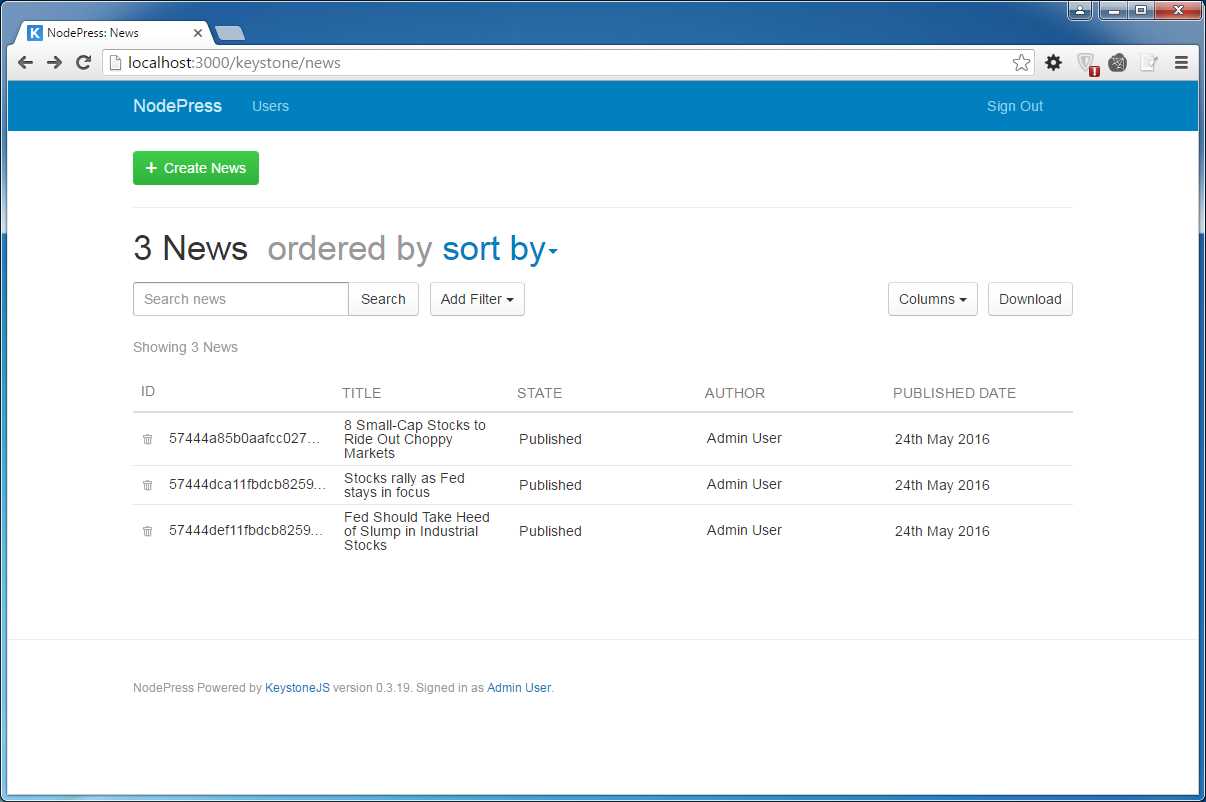Click Admin User in Stocks rally row

coord(744,484)
